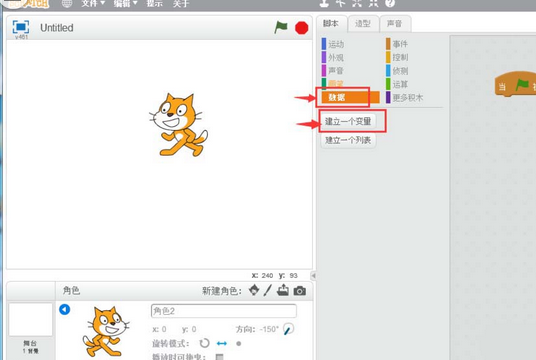The image size is (536, 360).
Task: Click the globe language icon
Action: pos(67,3)
